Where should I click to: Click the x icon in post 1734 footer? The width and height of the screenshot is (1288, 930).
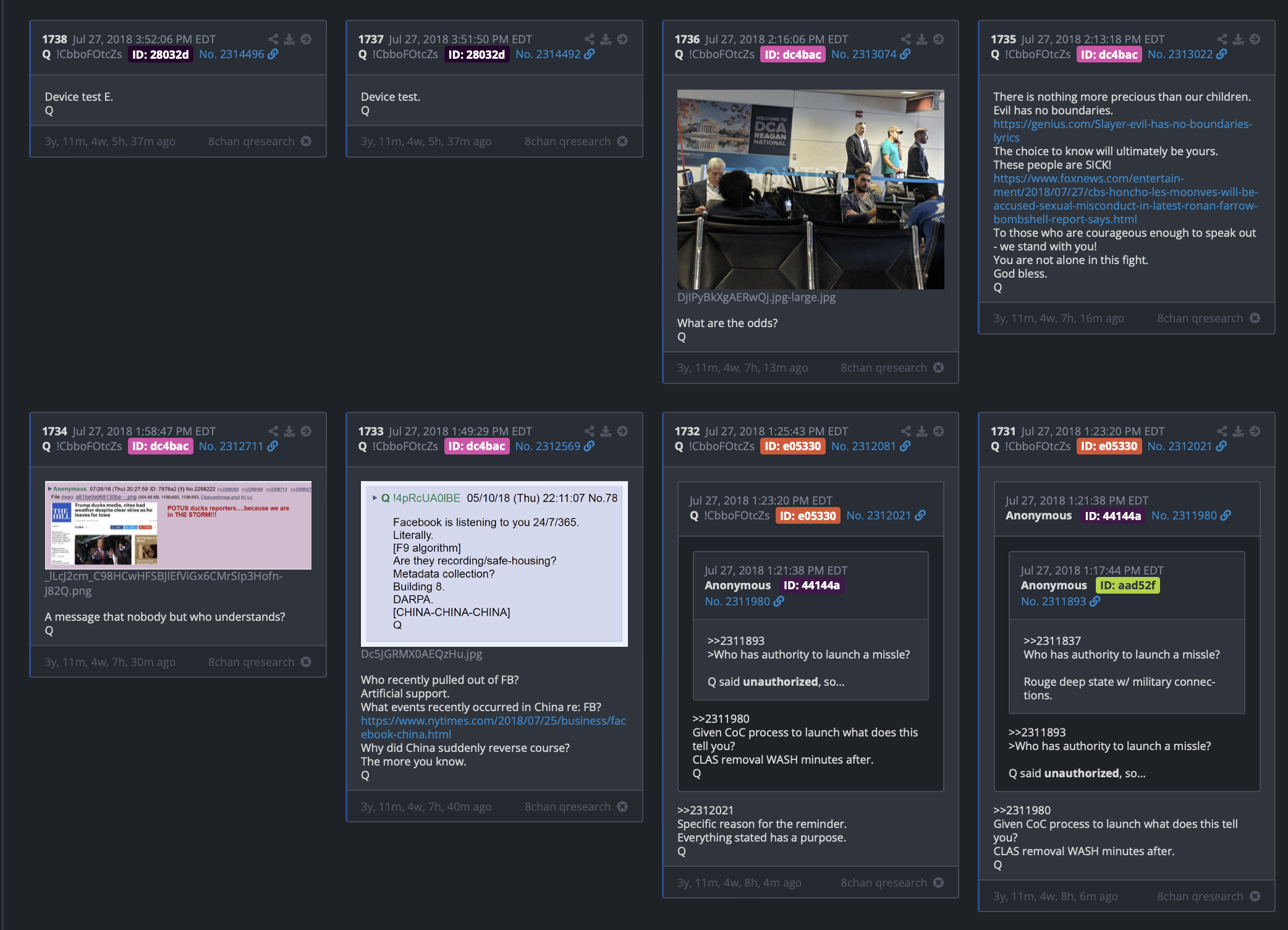click(x=306, y=662)
